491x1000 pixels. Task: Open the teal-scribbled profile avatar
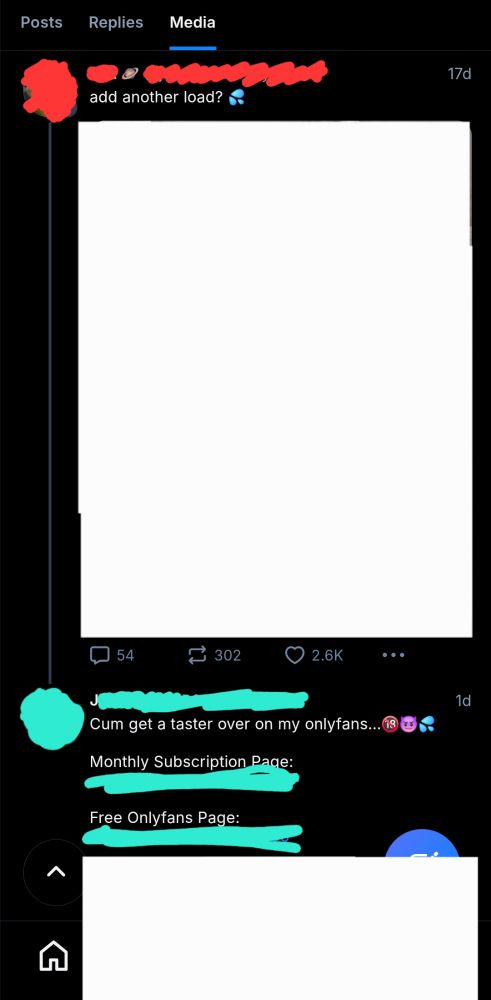[51, 719]
